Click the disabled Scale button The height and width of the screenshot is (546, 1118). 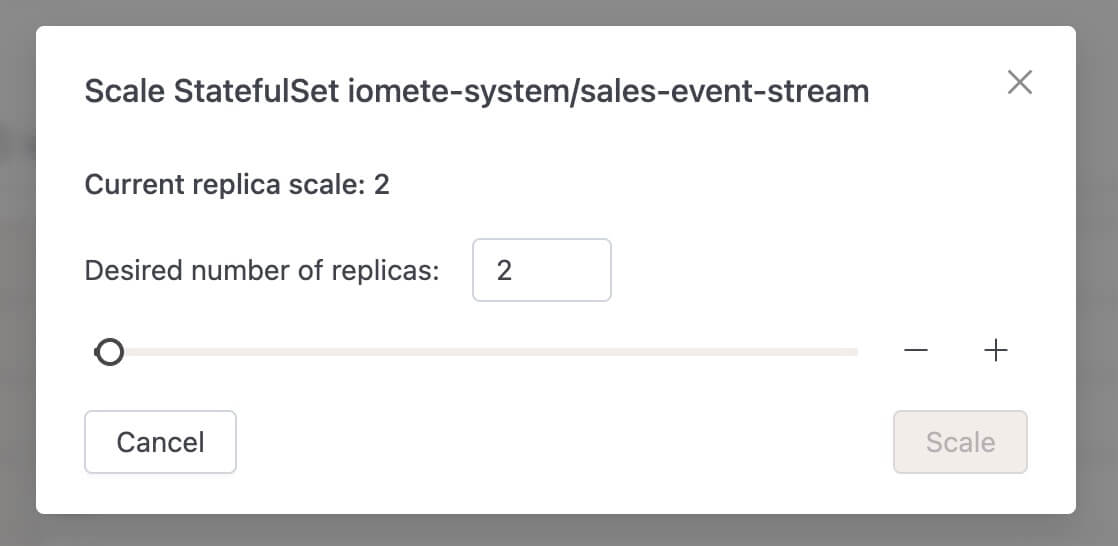click(x=960, y=442)
